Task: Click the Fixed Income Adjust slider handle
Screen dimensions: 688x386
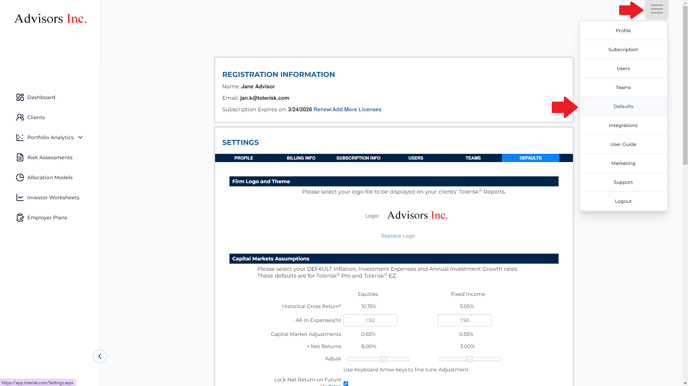Action: click(469, 359)
